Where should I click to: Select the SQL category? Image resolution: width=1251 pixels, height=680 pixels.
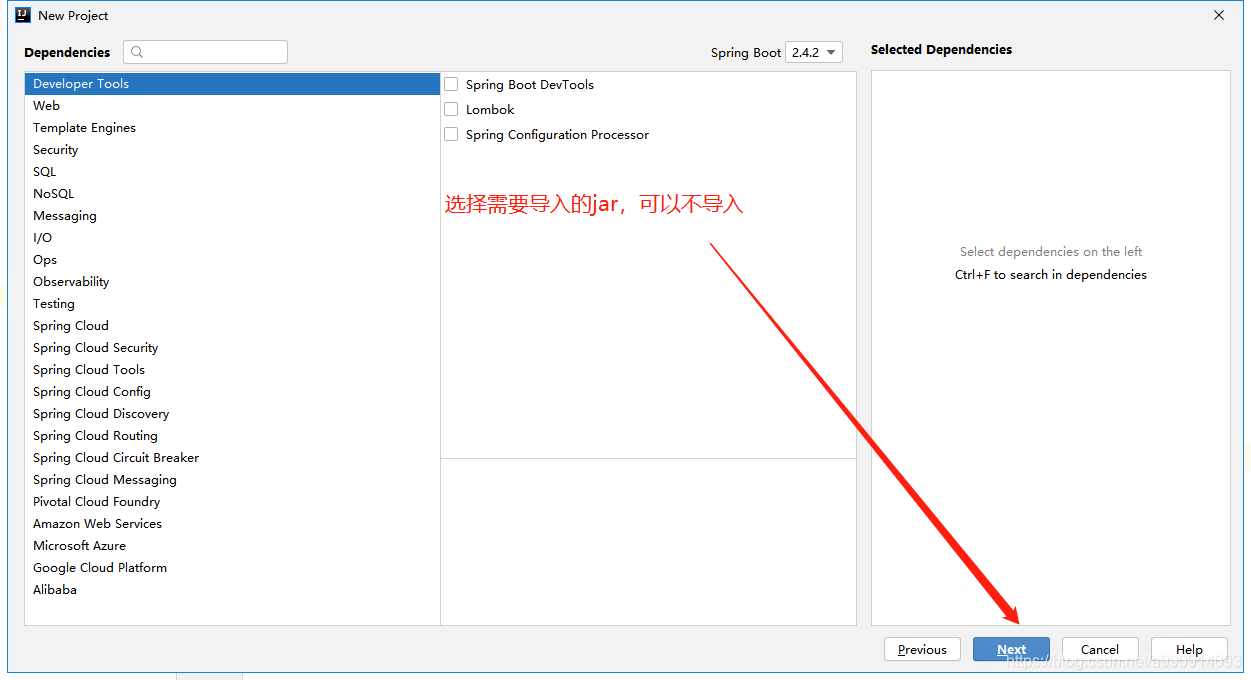click(232, 172)
